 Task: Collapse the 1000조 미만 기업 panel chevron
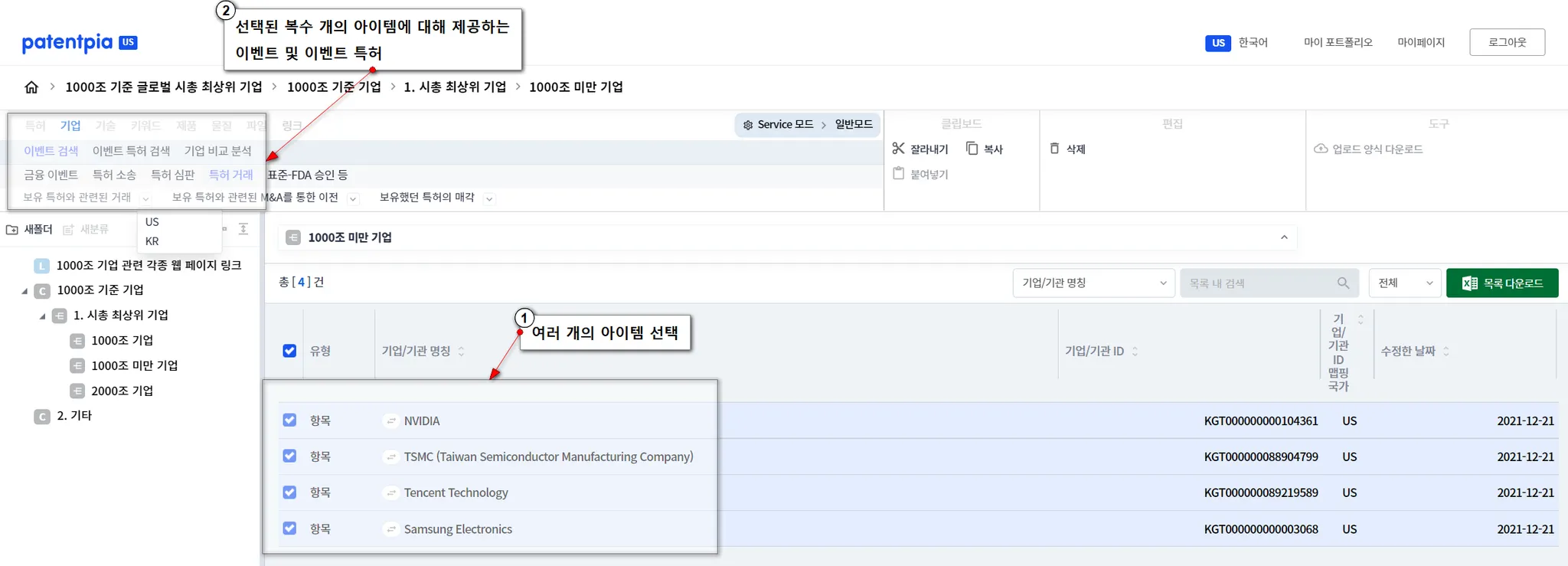(1284, 238)
